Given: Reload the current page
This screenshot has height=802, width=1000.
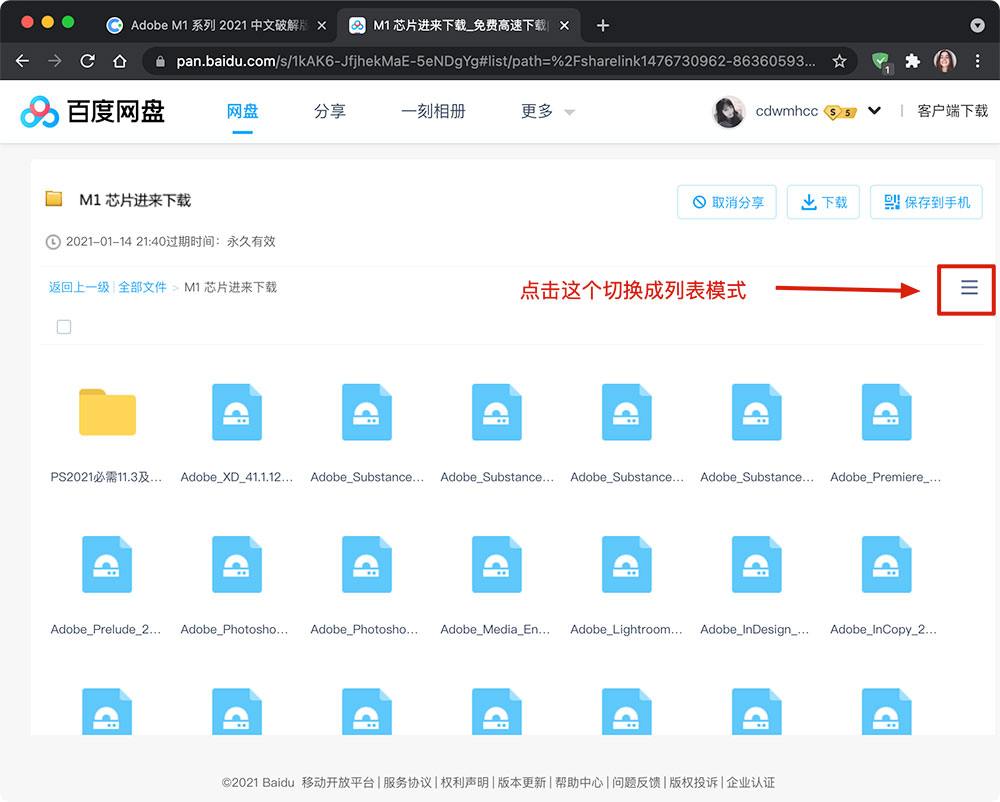Looking at the screenshot, I should (x=87, y=61).
